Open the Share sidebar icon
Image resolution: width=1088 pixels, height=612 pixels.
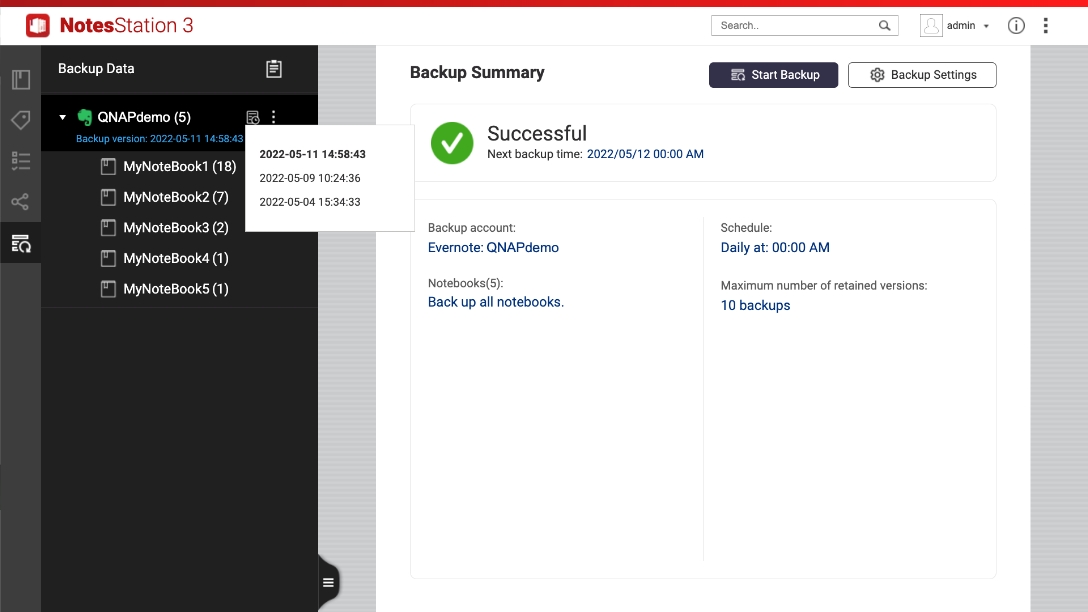20,202
